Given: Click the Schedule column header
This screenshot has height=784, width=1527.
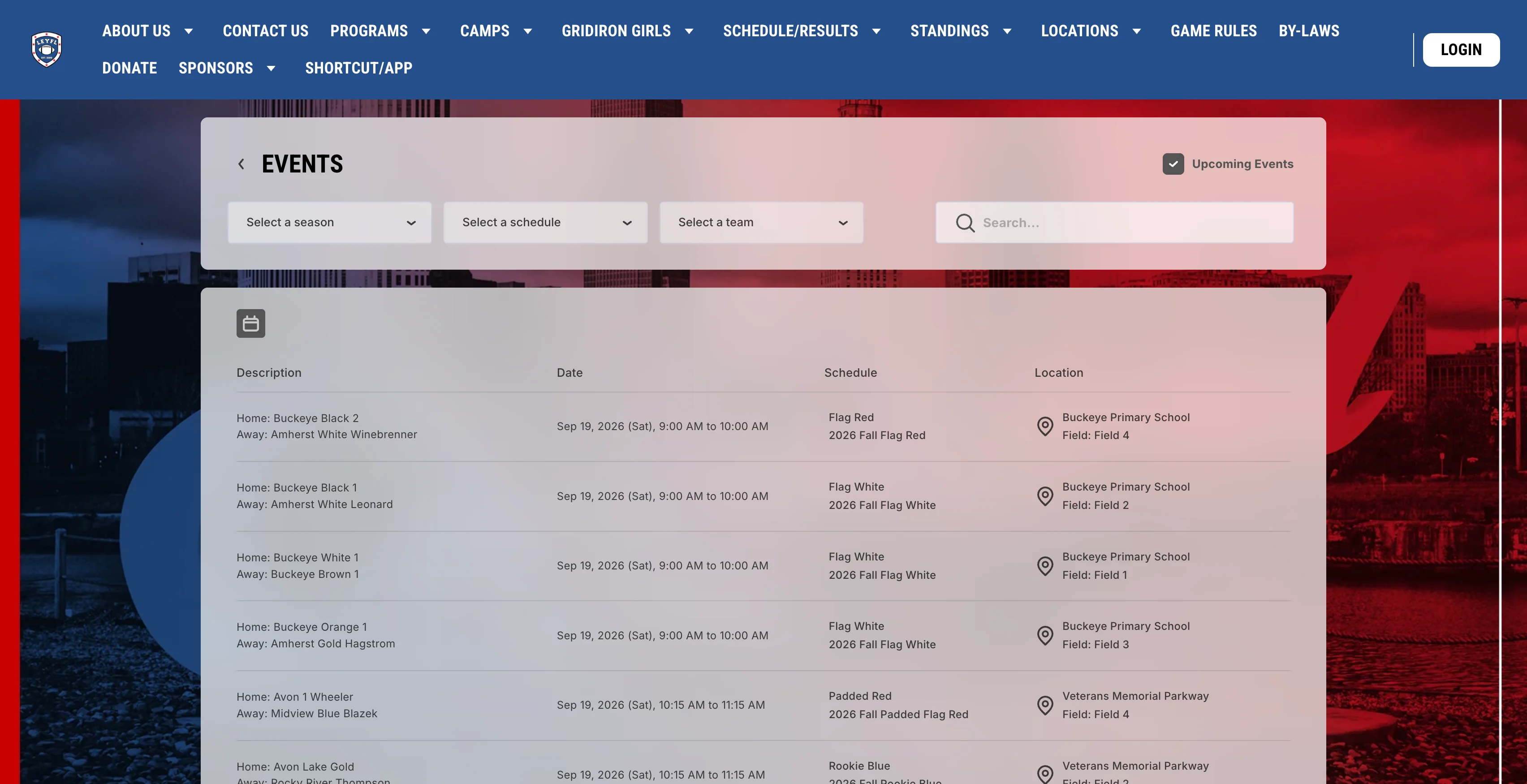Looking at the screenshot, I should click(850, 373).
